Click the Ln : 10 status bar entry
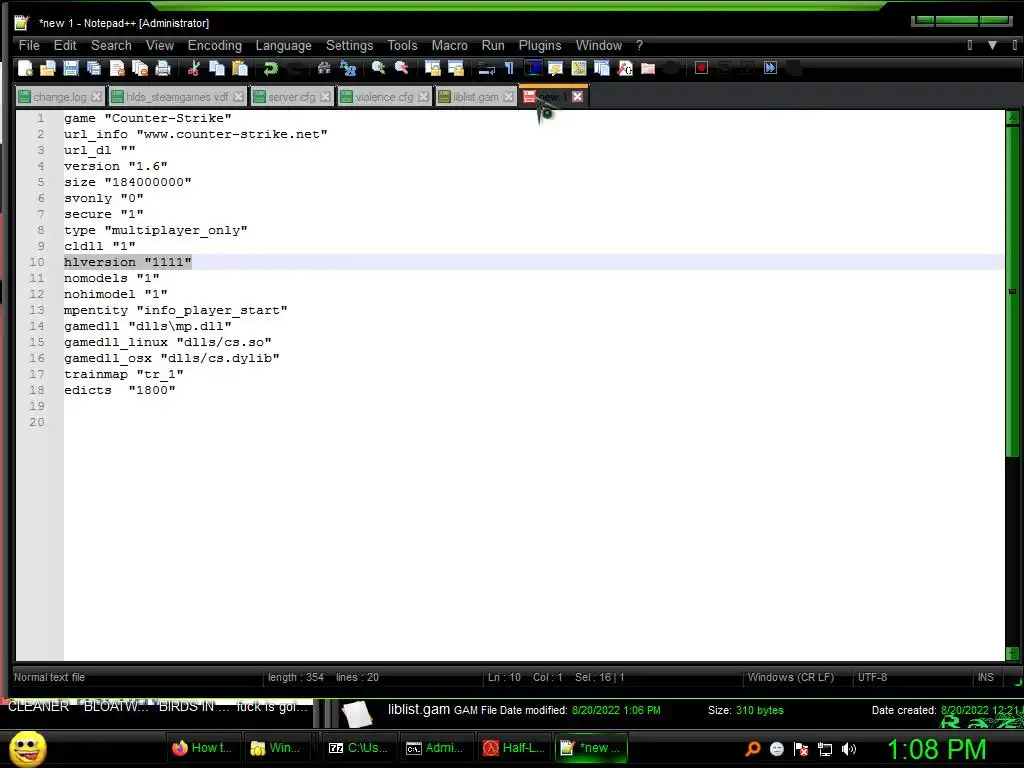Image resolution: width=1024 pixels, height=768 pixels. [x=504, y=677]
